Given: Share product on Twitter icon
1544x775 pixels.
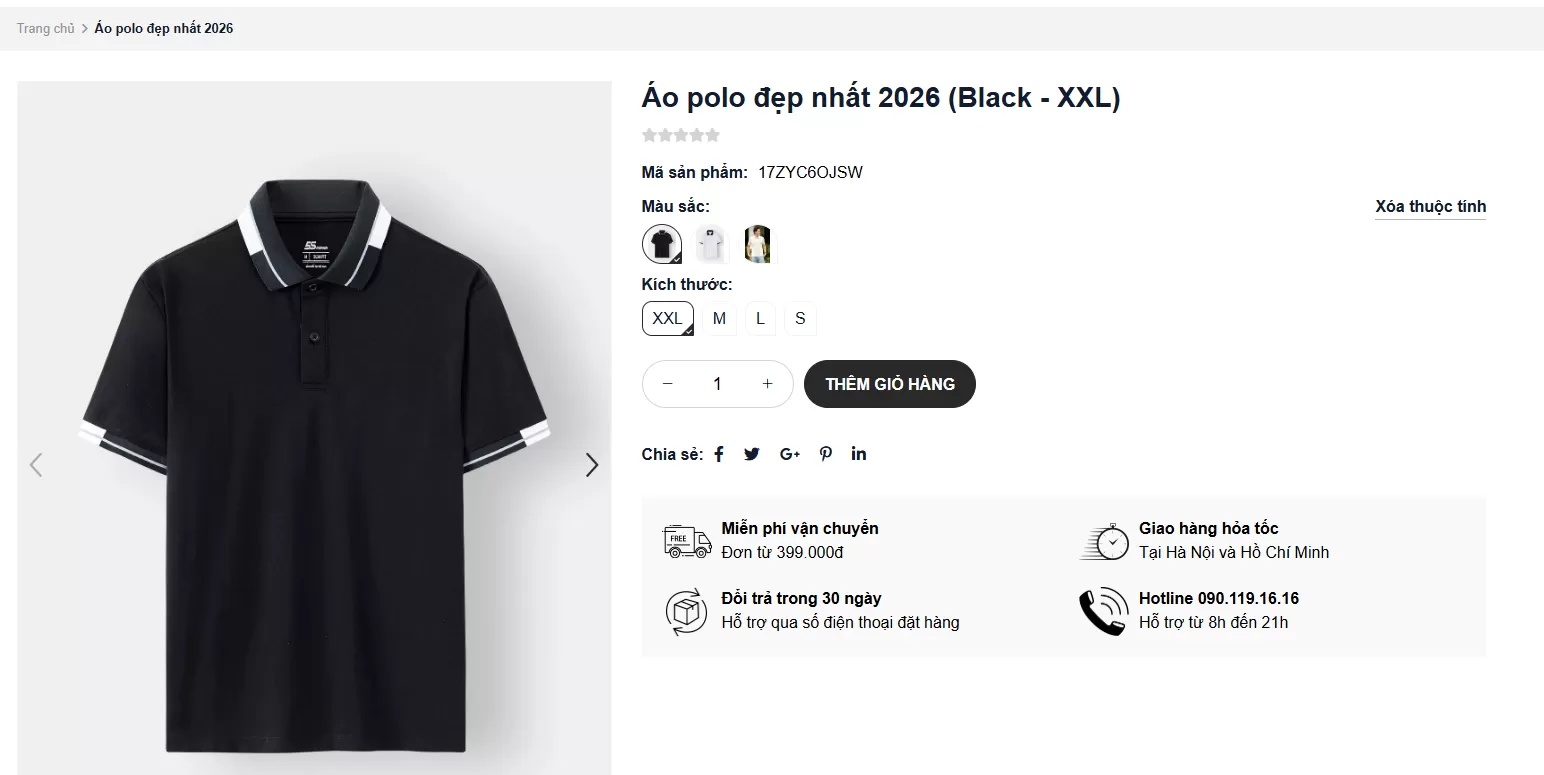Looking at the screenshot, I should (x=752, y=454).
